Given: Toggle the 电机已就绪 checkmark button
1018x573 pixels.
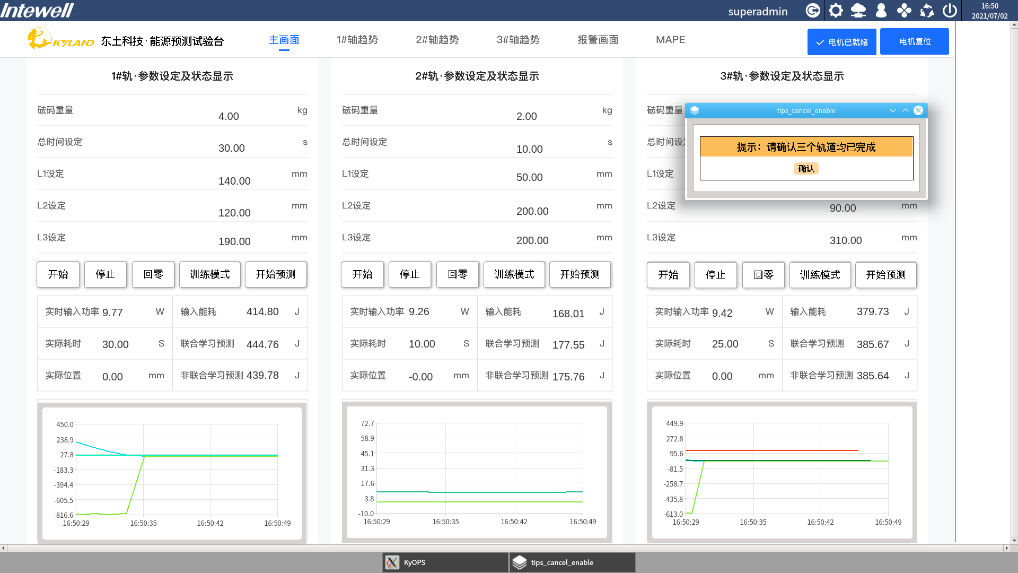Looking at the screenshot, I should tap(841, 42).
